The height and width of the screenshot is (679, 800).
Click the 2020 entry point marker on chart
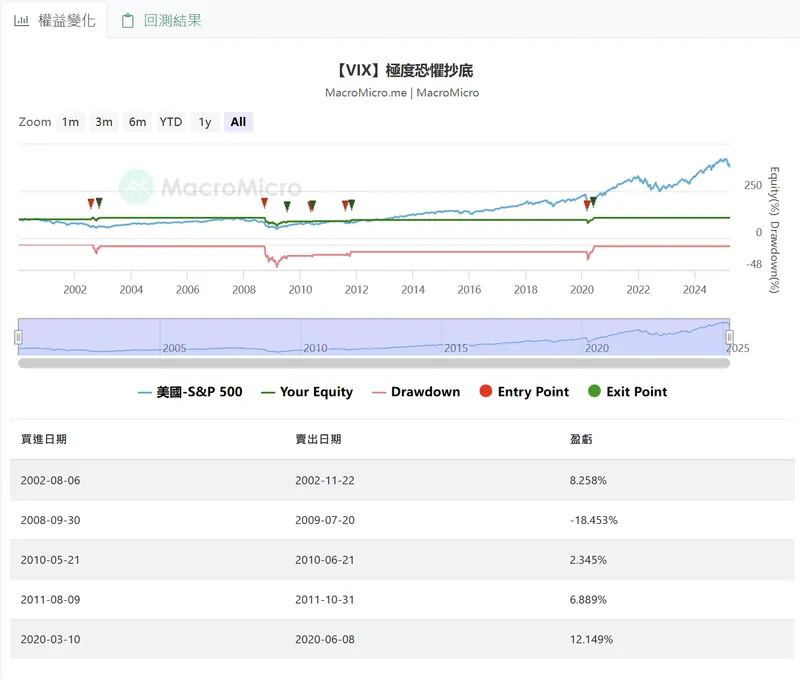pos(587,205)
